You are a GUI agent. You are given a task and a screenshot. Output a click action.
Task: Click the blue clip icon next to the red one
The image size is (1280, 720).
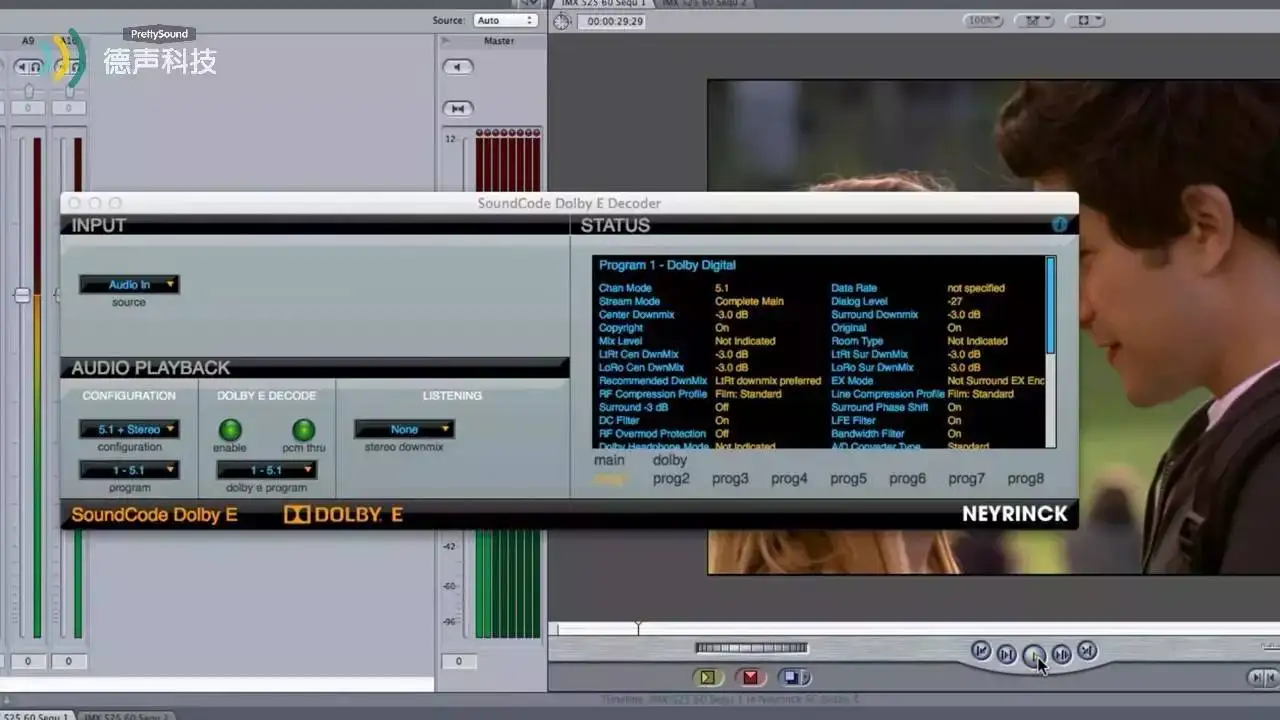click(x=795, y=676)
